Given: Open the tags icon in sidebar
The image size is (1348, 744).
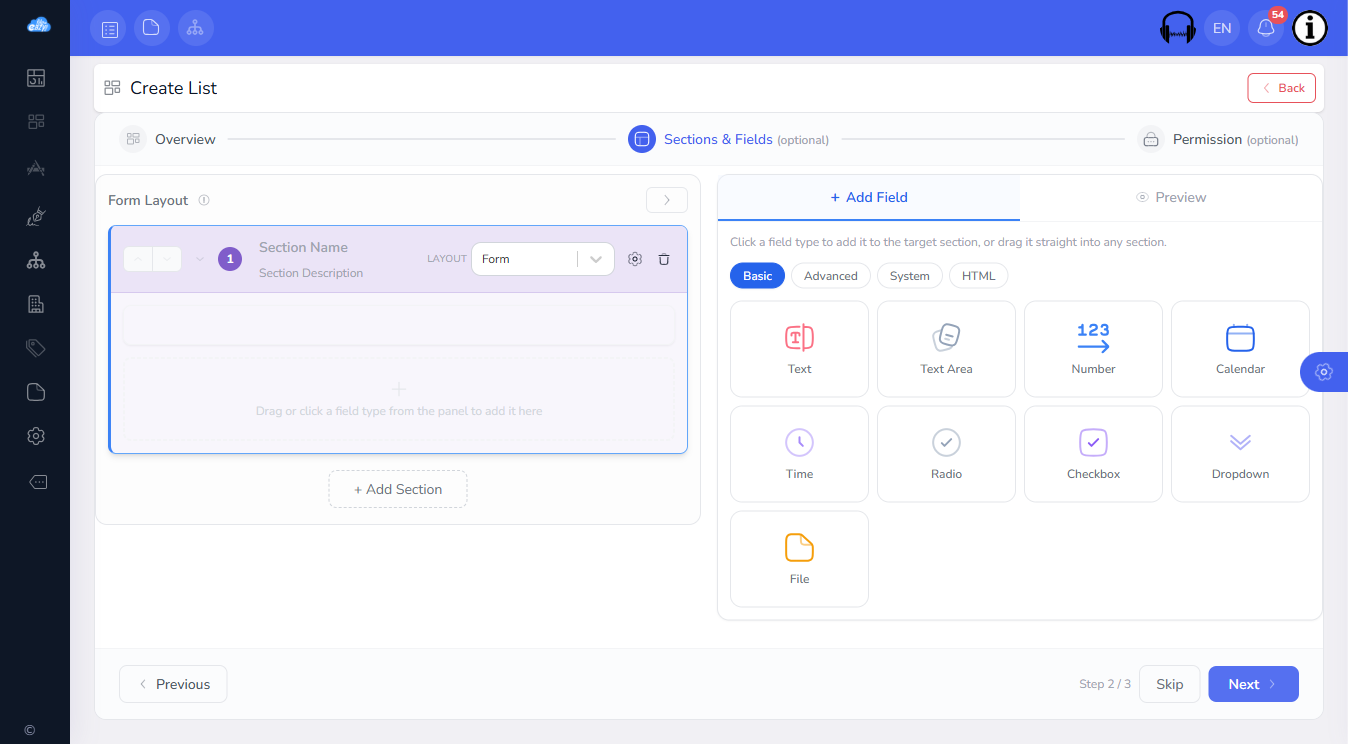Looking at the screenshot, I should pos(36,348).
